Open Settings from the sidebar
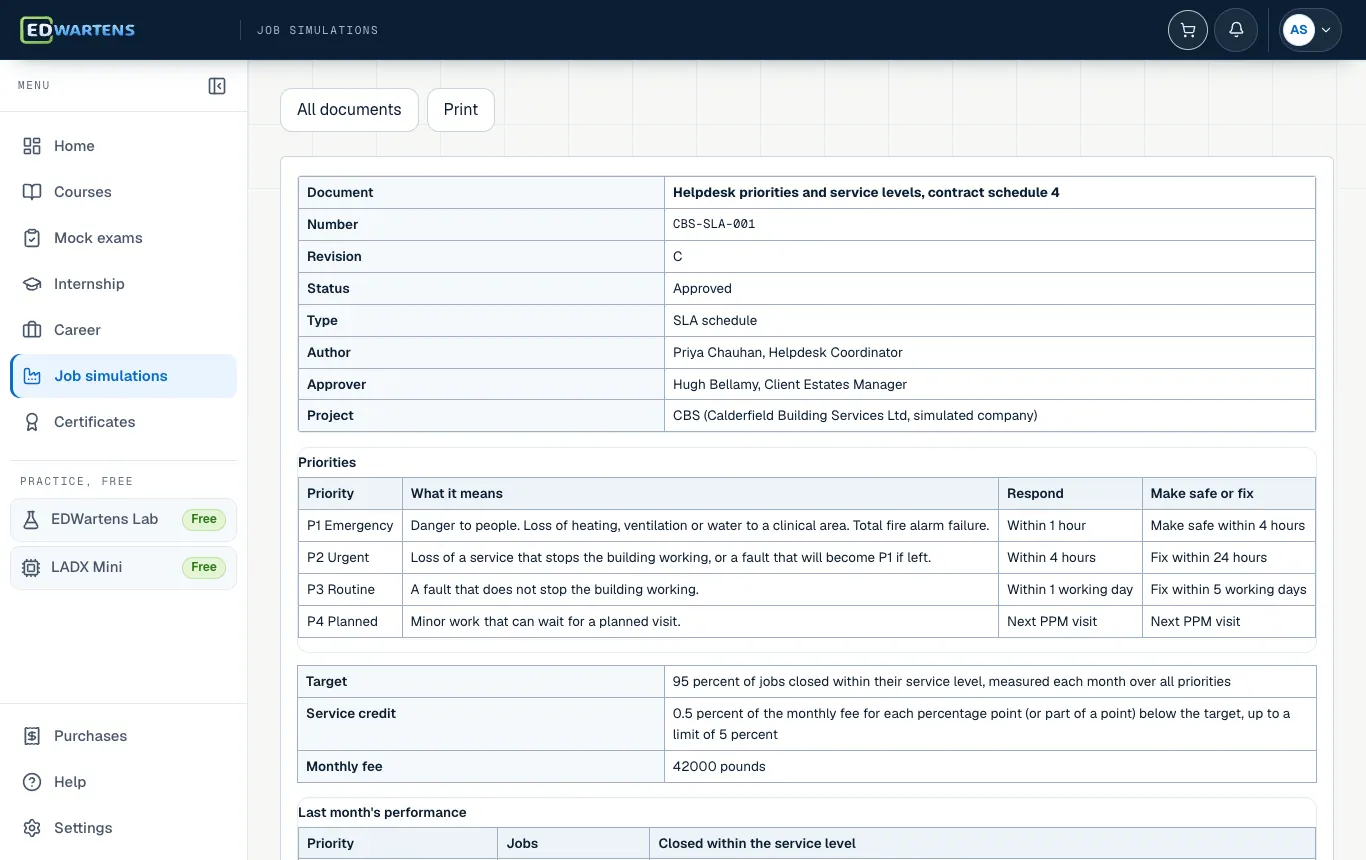The height and width of the screenshot is (860, 1366). click(x=124, y=828)
